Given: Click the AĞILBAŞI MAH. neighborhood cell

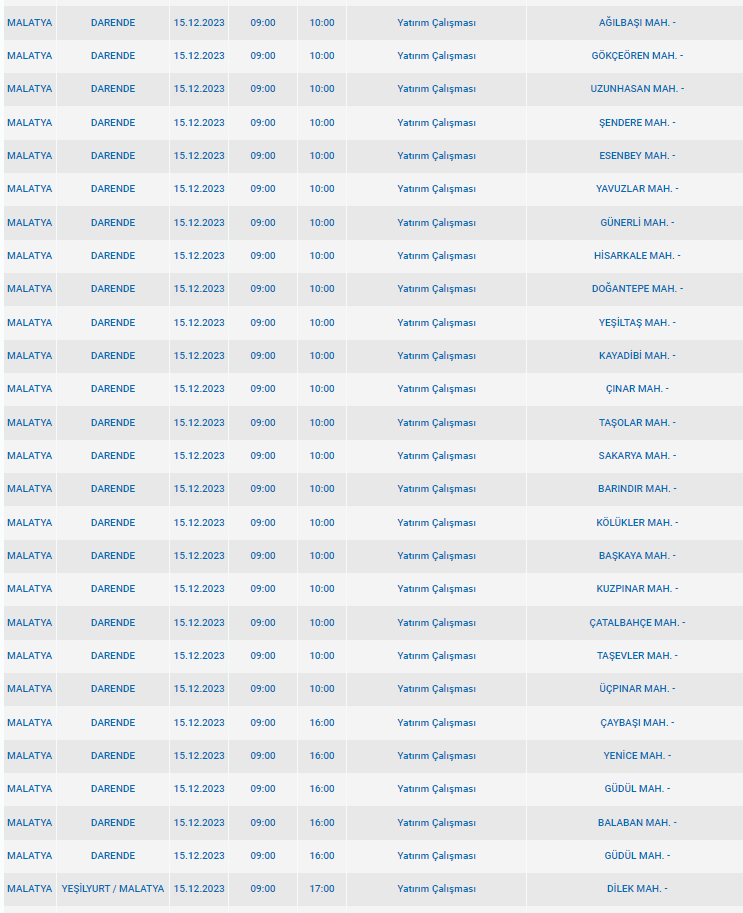Looking at the screenshot, I should coord(637,23).
